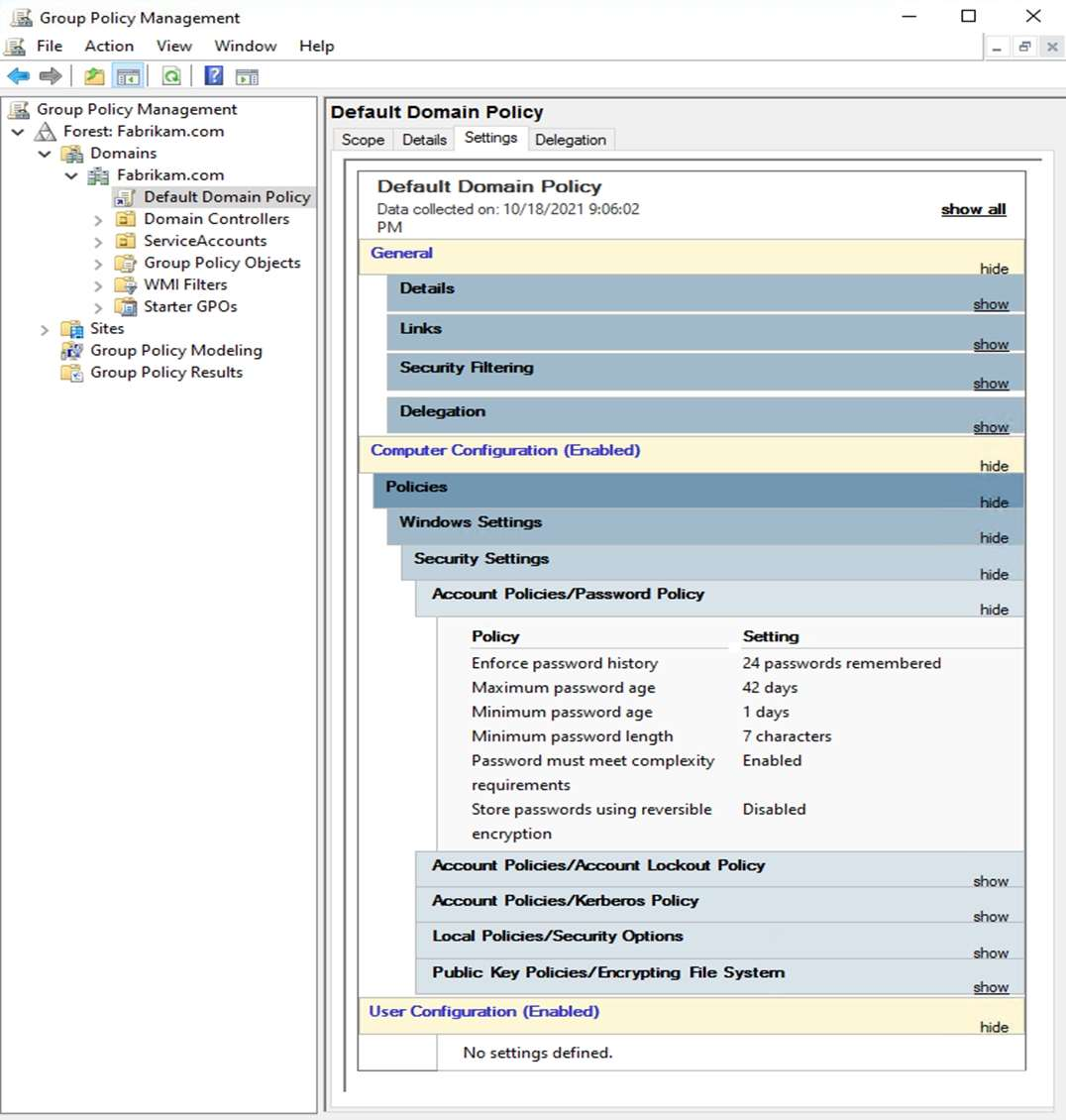This screenshot has width=1066, height=1120.
Task: Click the WMI Filters folder icon
Action: click(x=125, y=285)
